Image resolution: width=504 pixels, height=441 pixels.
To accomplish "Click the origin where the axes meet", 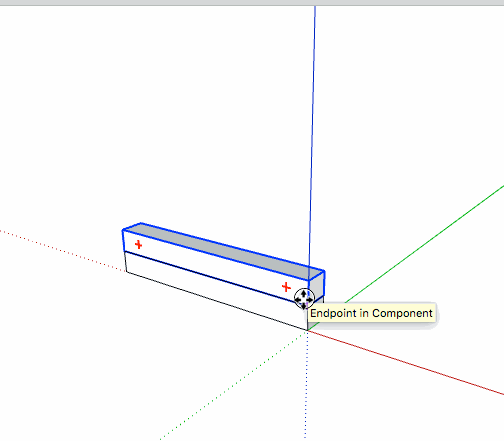I will coord(307,330).
